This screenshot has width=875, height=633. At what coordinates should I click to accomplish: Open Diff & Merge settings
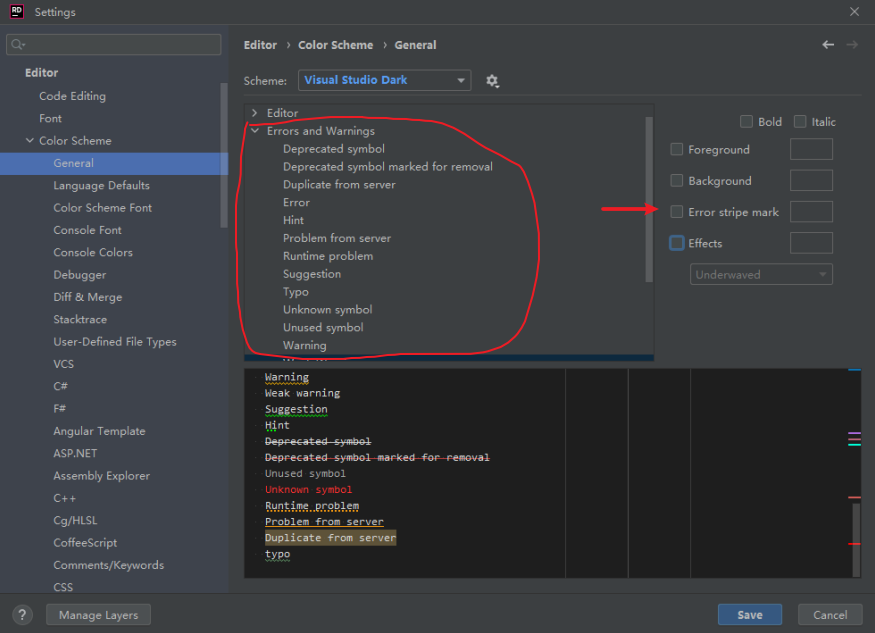click(x=88, y=297)
